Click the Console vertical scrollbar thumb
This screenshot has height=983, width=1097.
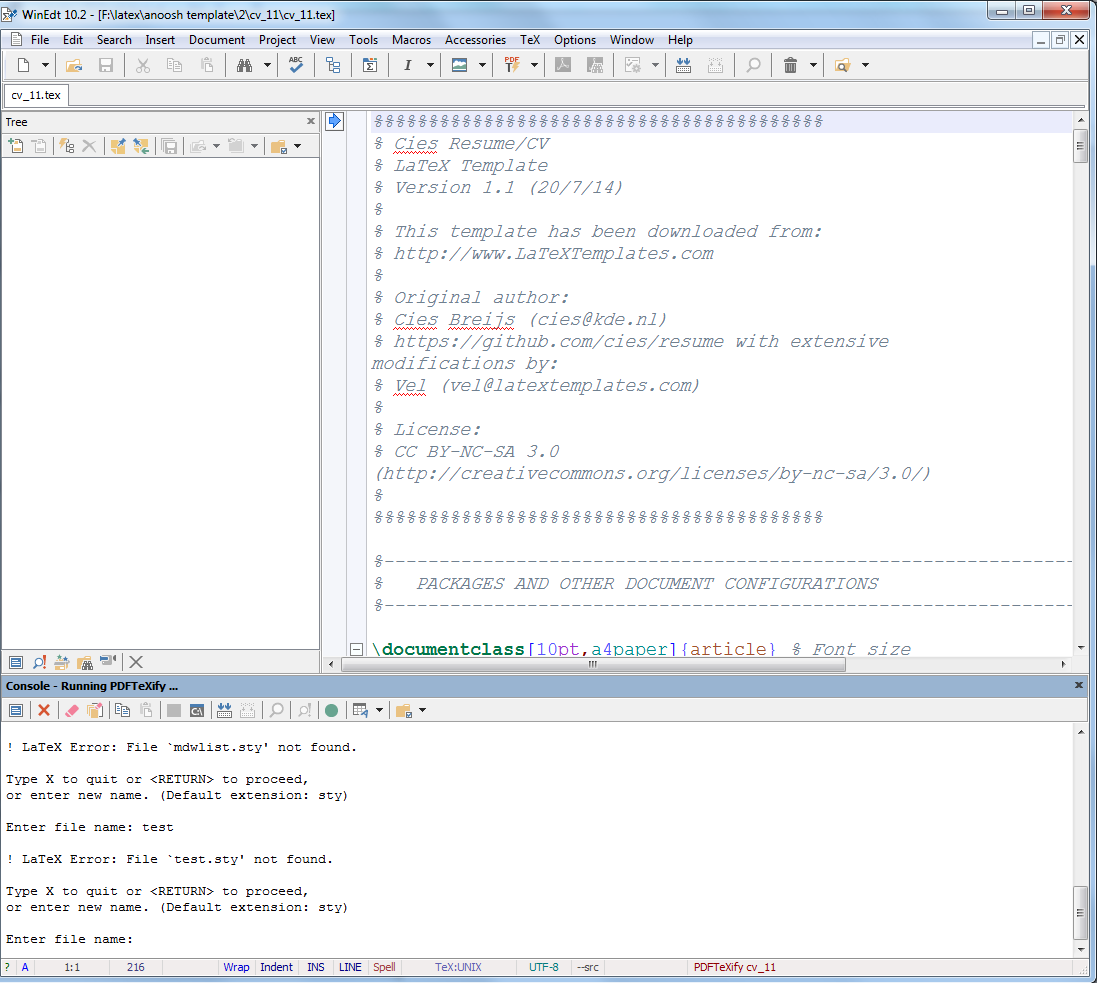pyautogui.click(x=1081, y=912)
